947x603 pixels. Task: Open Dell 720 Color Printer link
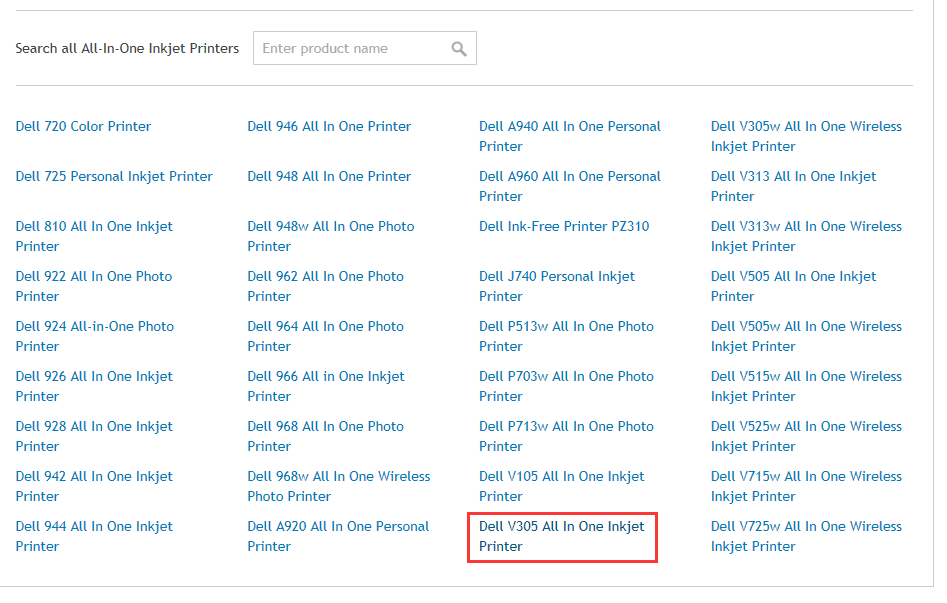(x=83, y=126)
